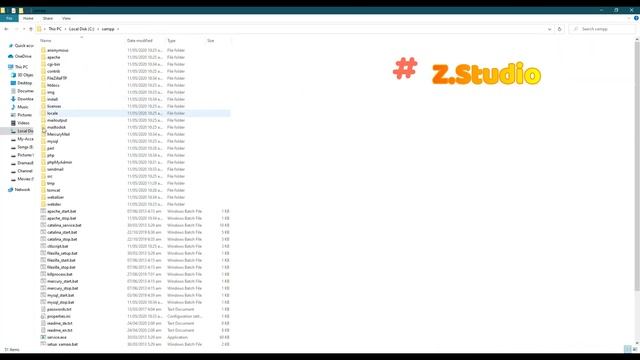This screenshot has width=640, height=360.
Task: Select Desktop in navigation pane
Action: (x=22, y=83)
